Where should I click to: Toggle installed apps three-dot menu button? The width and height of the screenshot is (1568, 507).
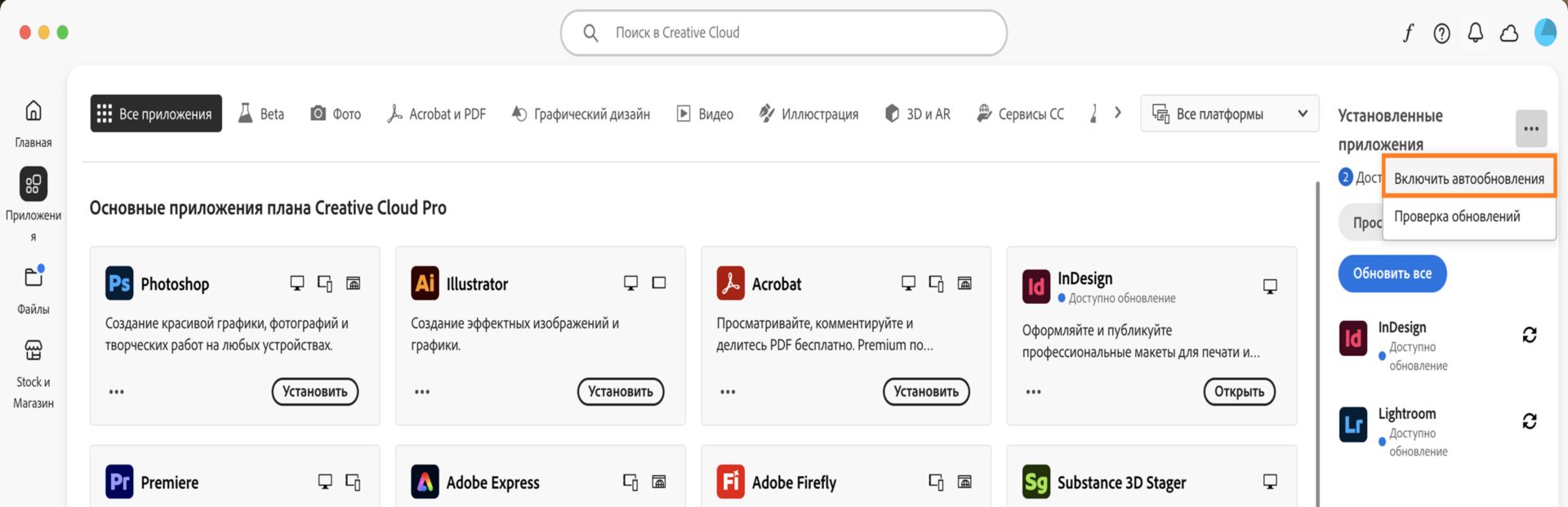click(x=1531, y=128)
